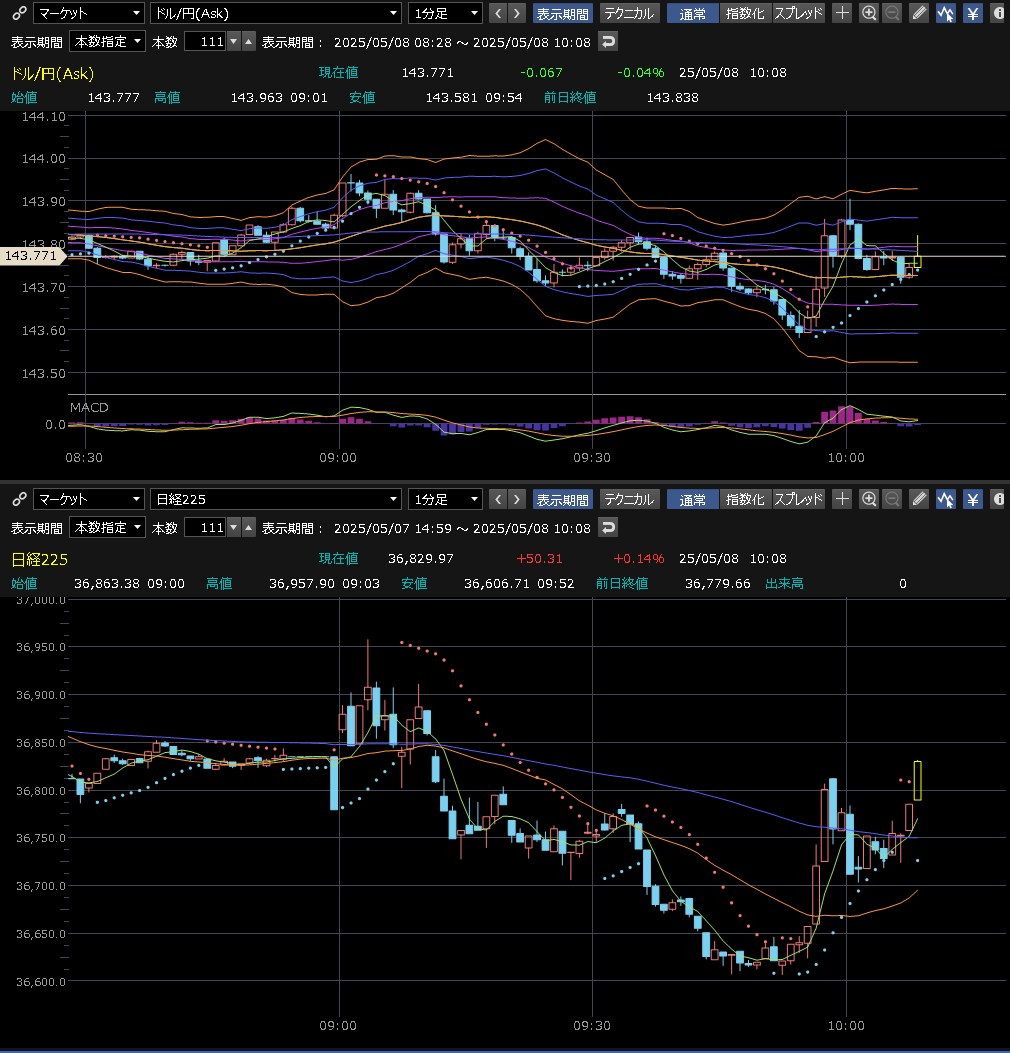Viewport: 1010px width, 1053px height.
Task: Go to next period in ドル/円 chart
Action: (x=516, y=13)
